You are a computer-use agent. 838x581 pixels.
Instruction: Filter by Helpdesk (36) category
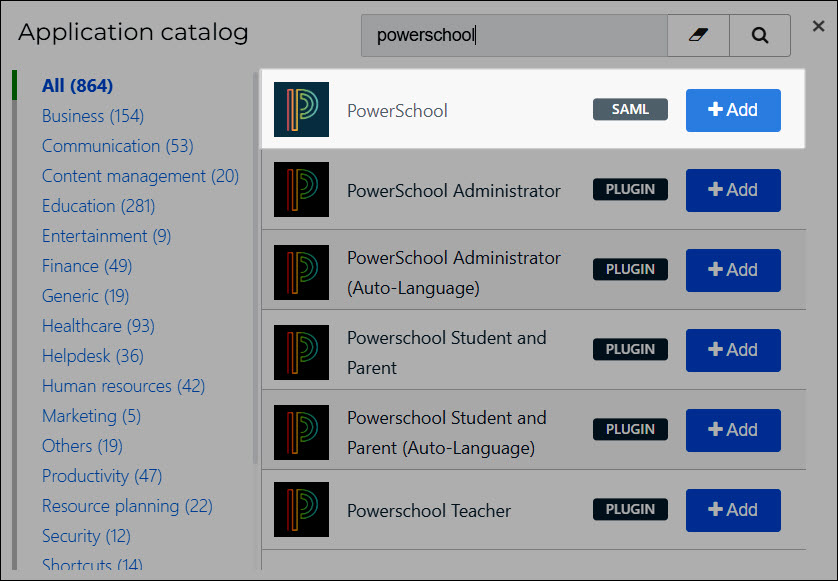(93, 356)
